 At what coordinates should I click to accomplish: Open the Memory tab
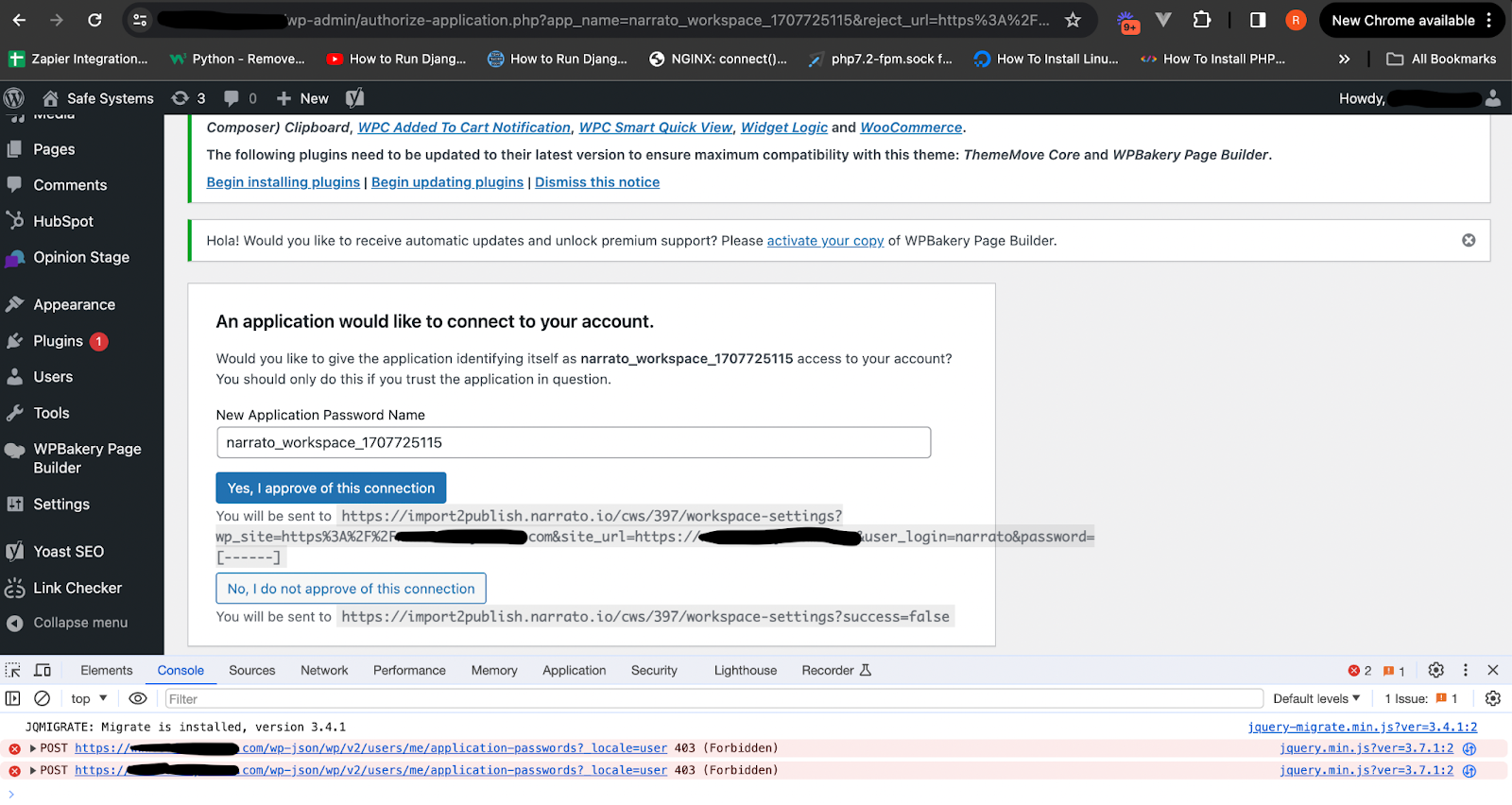tap(494, 670)
